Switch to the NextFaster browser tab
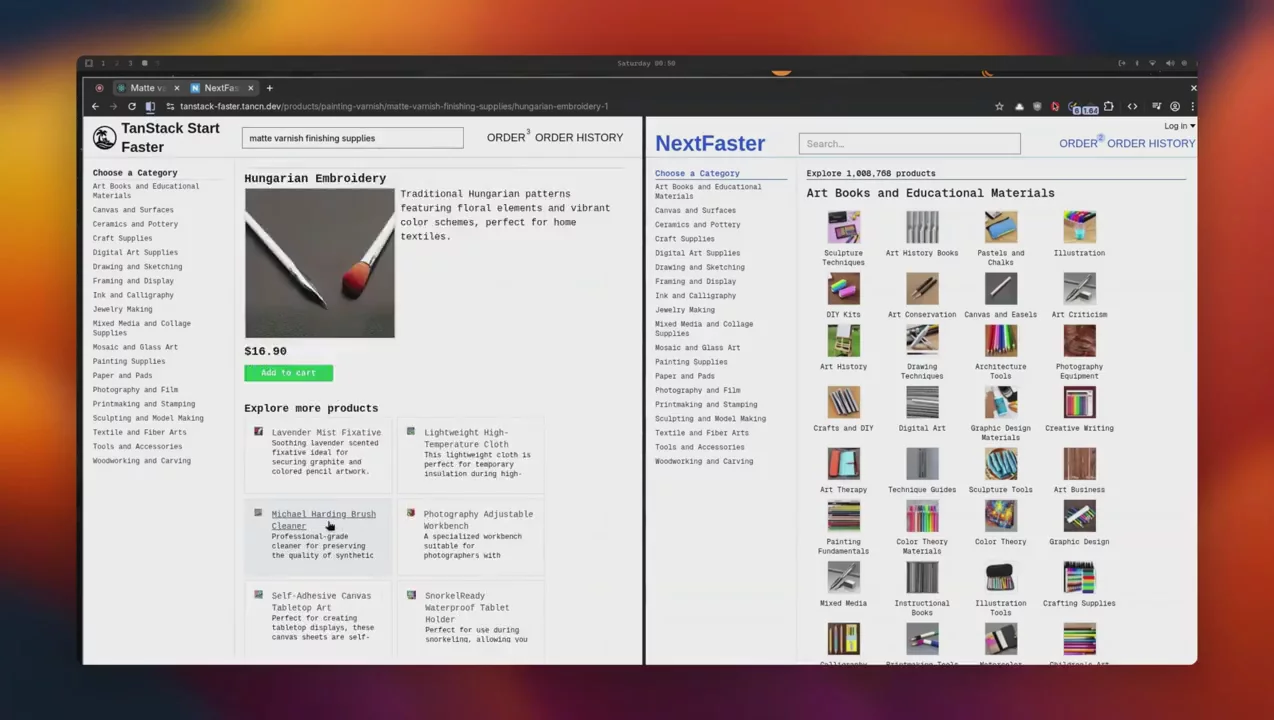1274x720 pixels. (221, 88)
